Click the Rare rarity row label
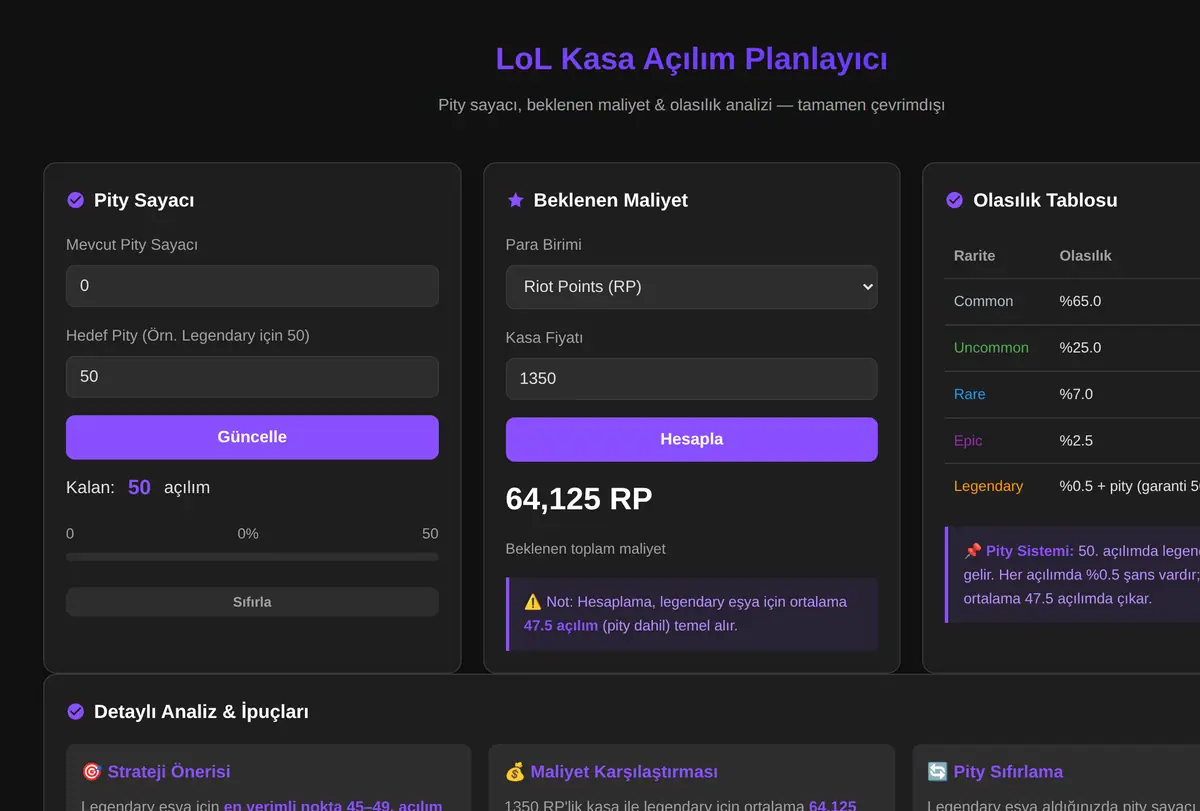Image resolution: width=1200 pixels, height=811 pixels. pyautogui.click(x=969, y=394)
